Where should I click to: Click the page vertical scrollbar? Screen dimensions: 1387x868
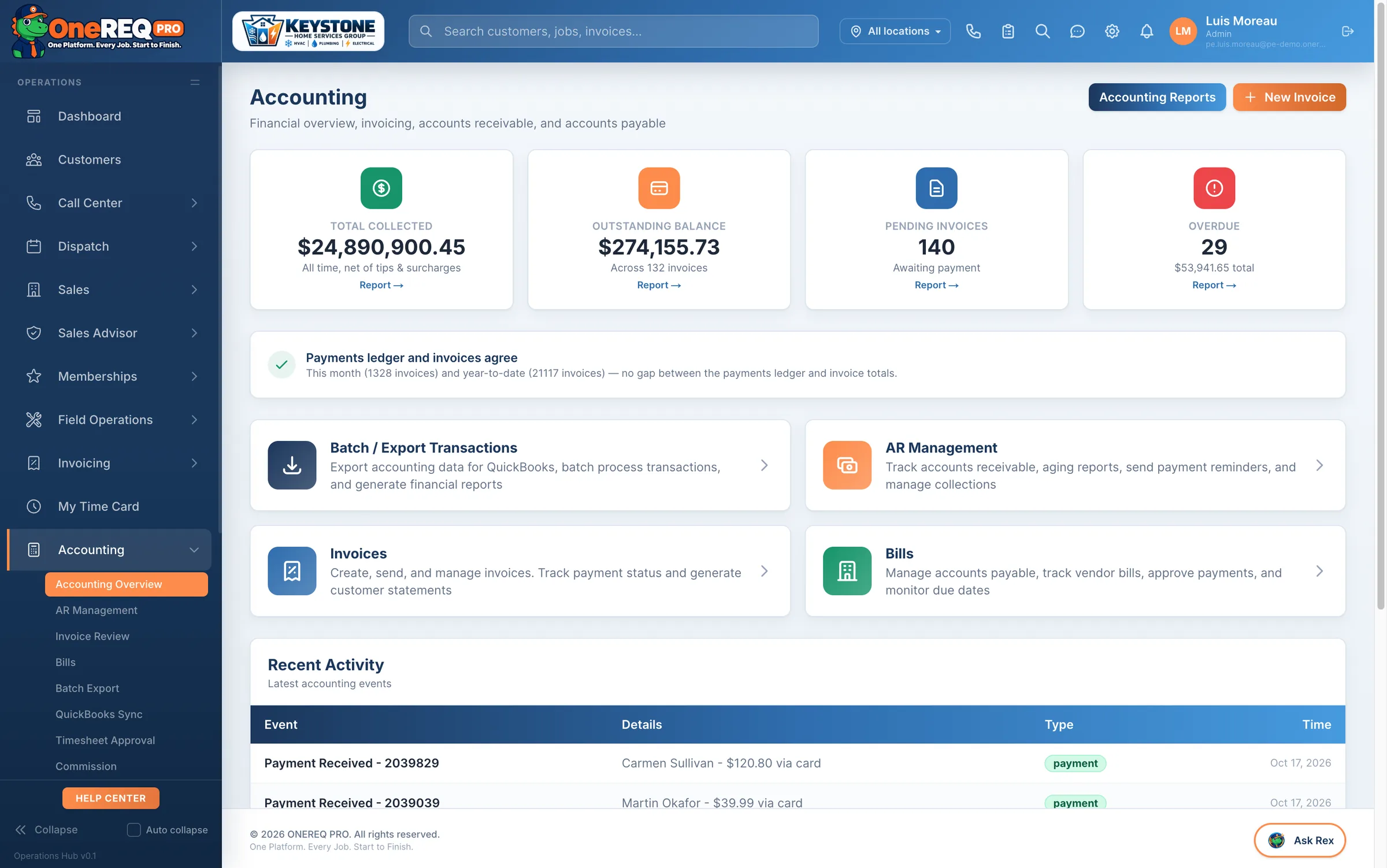pos(1381,306)
